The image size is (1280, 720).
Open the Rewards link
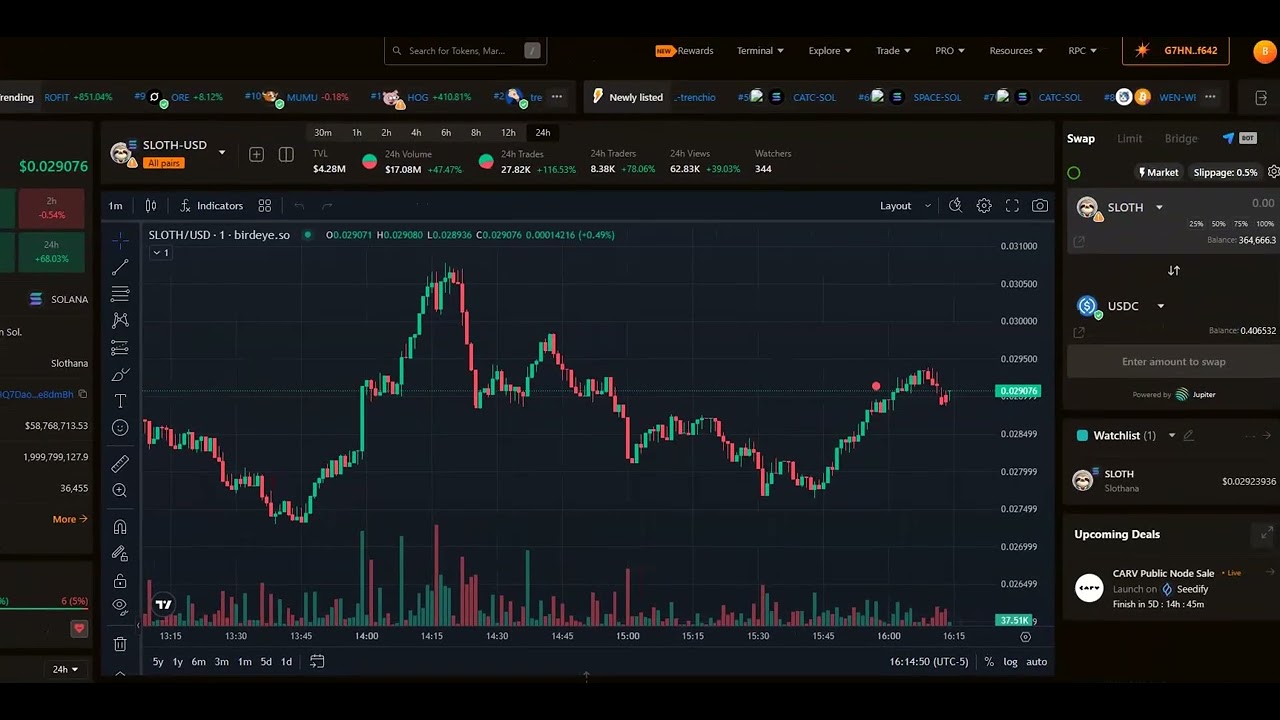pyautogui.click(x=685, y=51)
